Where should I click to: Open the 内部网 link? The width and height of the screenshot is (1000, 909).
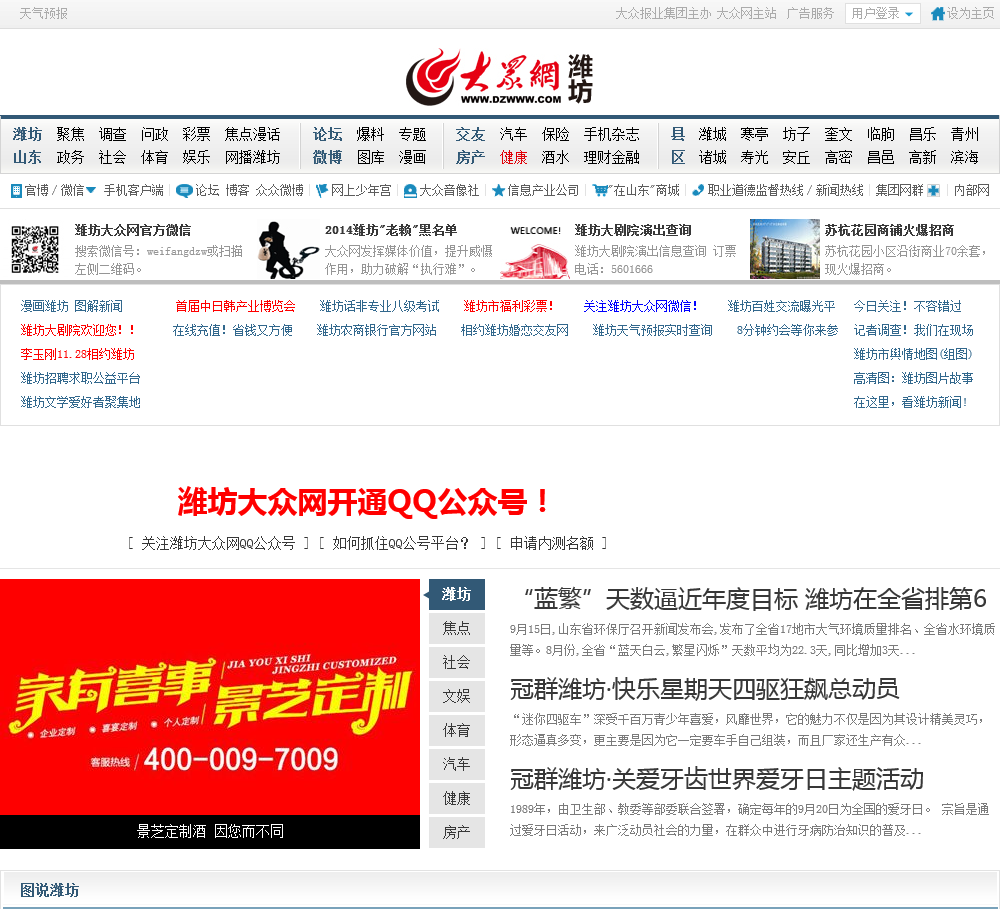(x=971, y=190)
